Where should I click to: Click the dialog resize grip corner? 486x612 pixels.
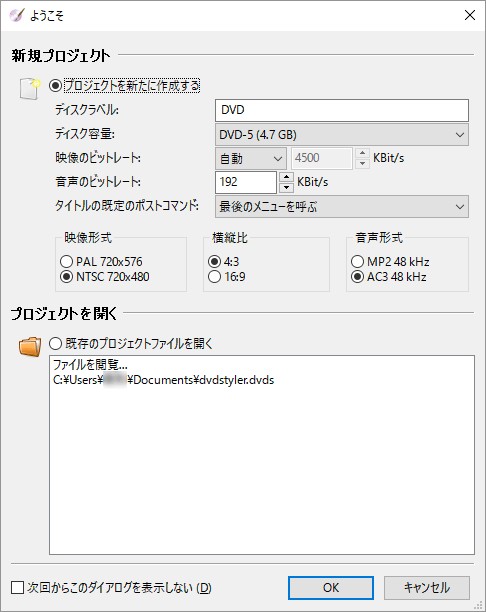tap(478, 605)
